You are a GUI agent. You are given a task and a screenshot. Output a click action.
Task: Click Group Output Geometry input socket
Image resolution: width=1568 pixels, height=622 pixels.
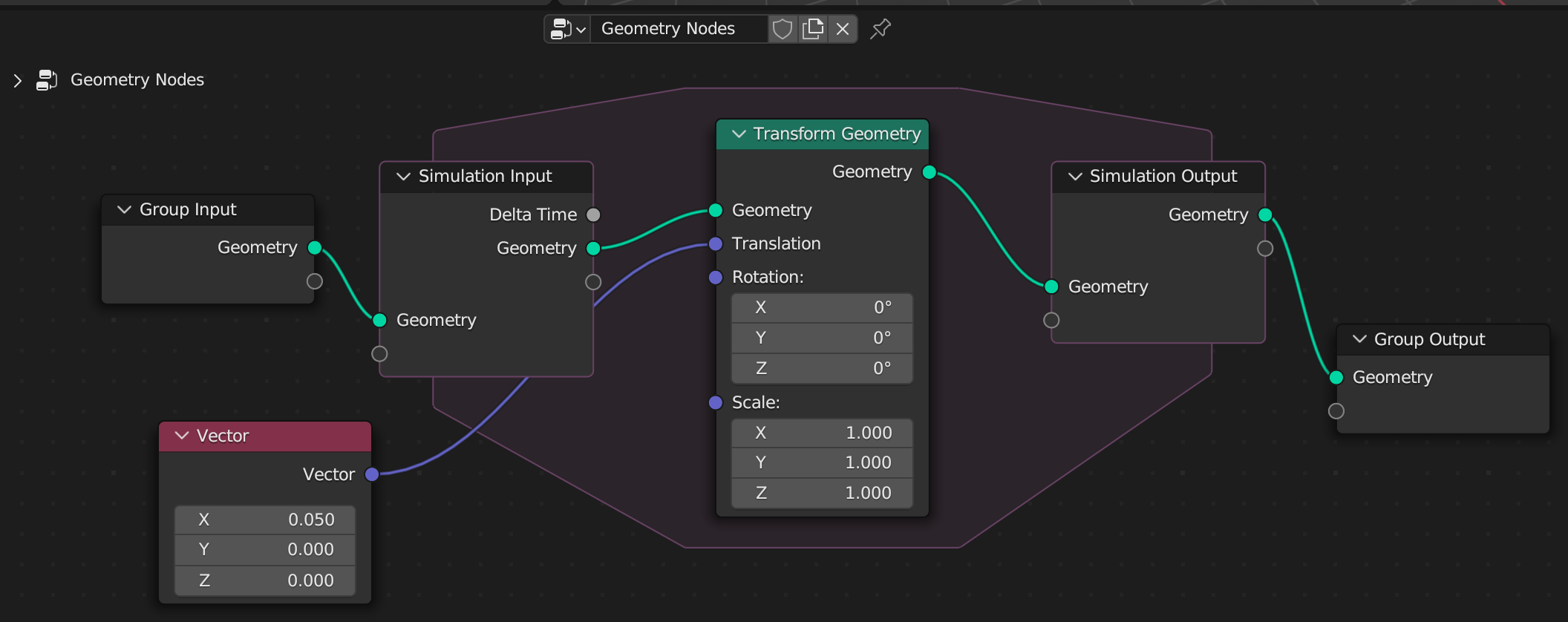click(x=1336, y=378)
